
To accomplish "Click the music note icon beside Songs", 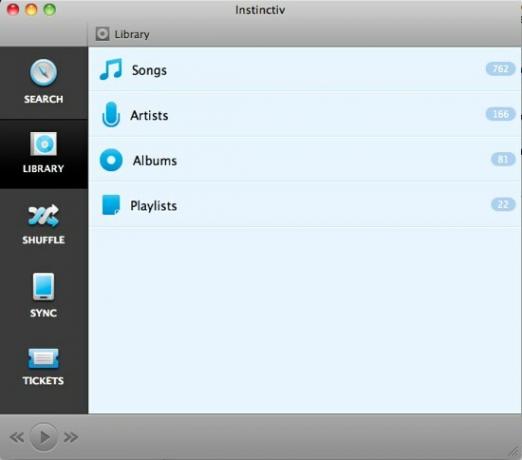I will (111, 69).
